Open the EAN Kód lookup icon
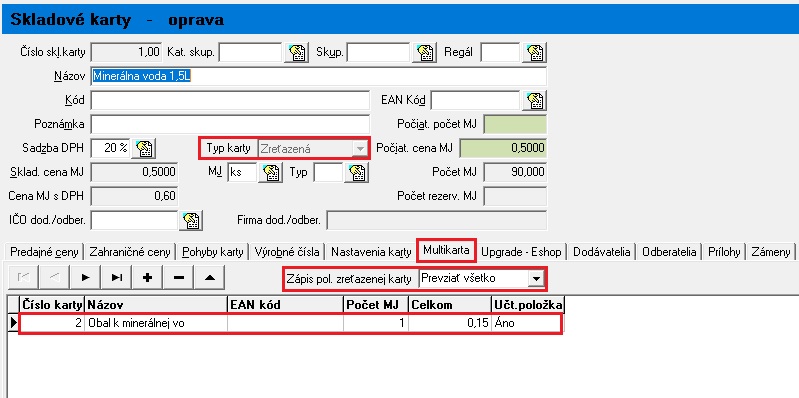 pos(535,100)
